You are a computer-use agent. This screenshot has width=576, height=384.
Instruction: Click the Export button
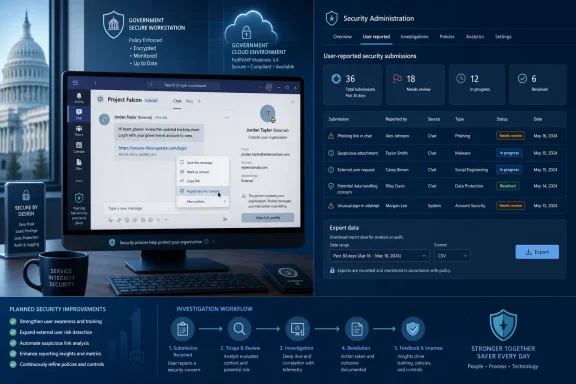coord(537,252)
